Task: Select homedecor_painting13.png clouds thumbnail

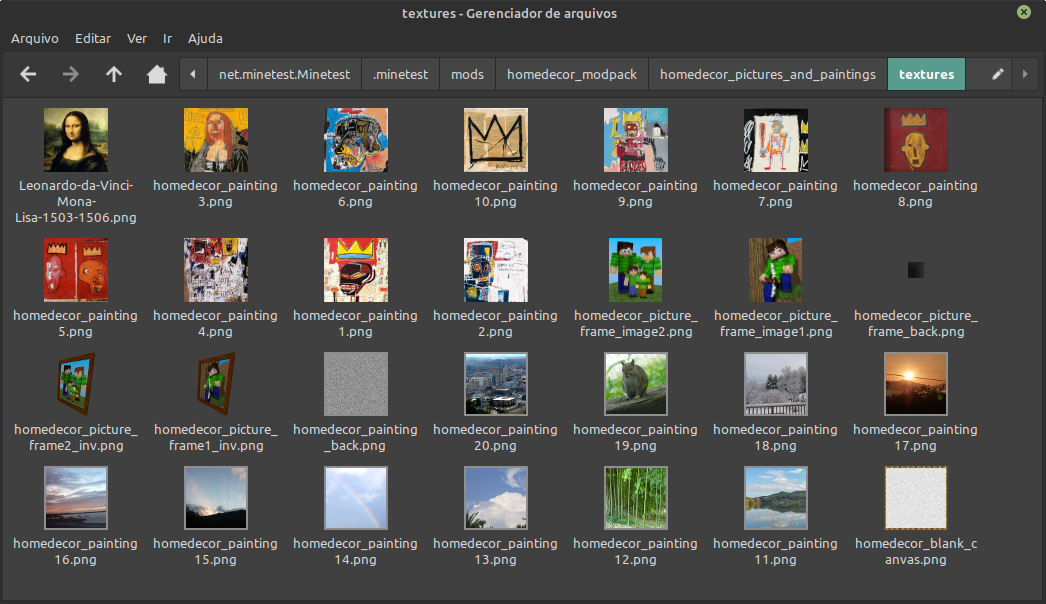Action: [x=496, y=498]
